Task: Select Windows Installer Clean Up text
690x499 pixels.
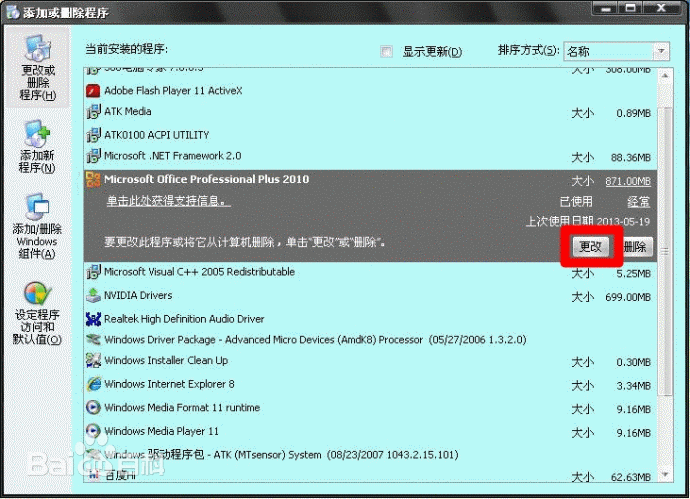Action: click(x=166, y=360)
